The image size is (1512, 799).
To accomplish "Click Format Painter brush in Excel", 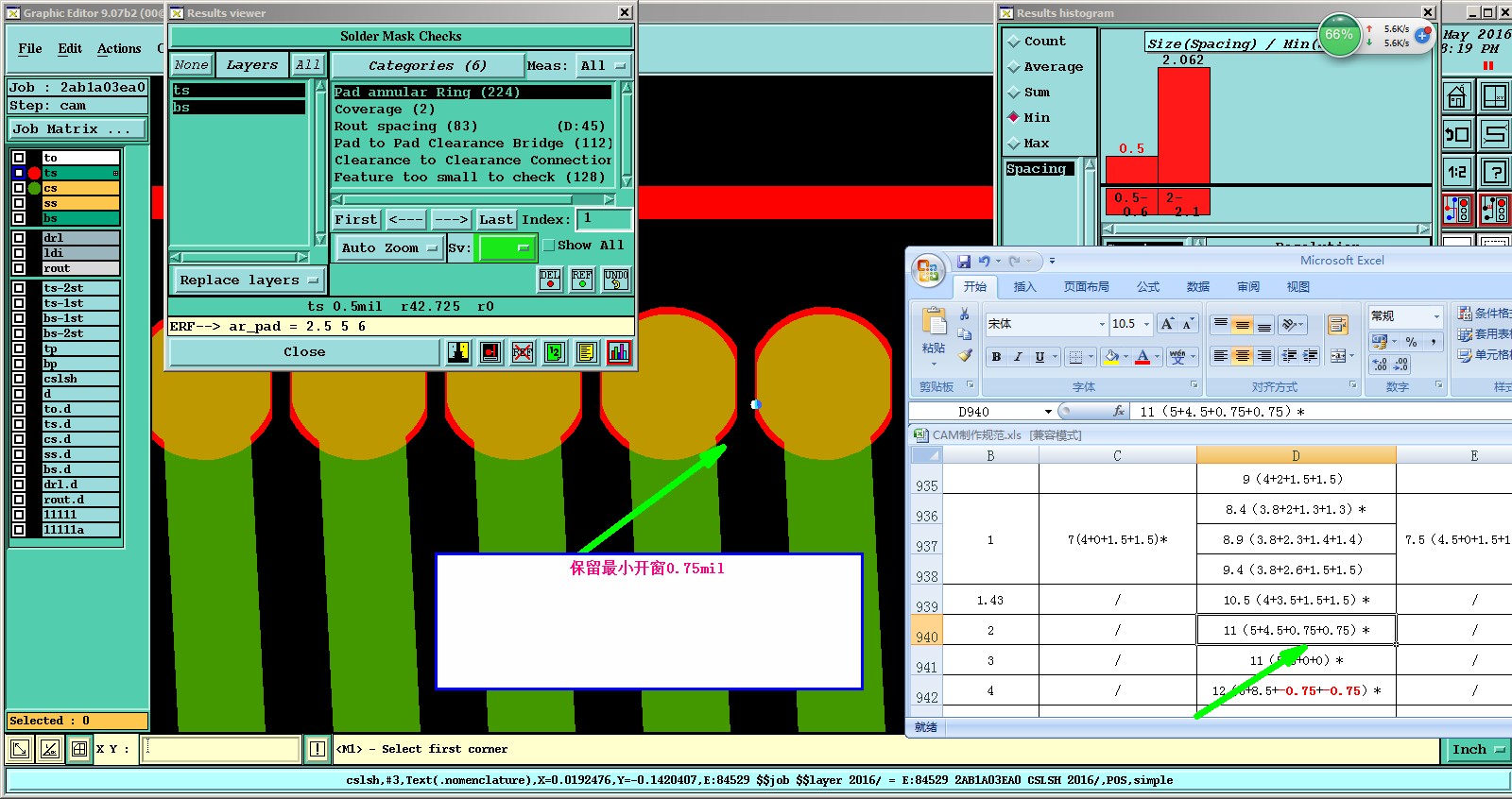I will coord(964,356).
